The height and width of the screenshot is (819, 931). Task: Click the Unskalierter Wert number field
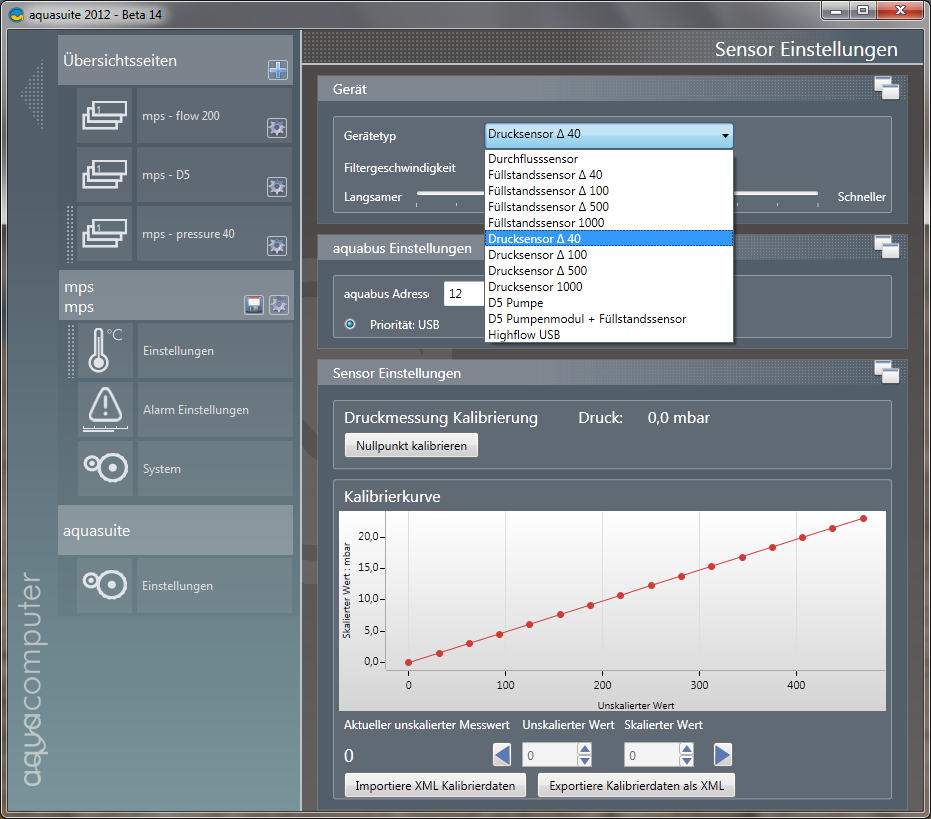(550, 755)
